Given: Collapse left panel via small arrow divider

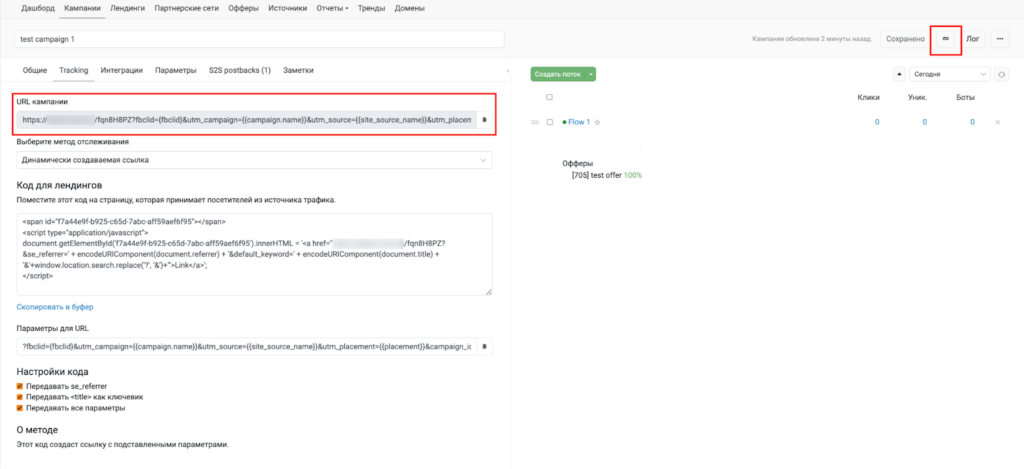Looking at the screenshot, I should click(507, 71).
